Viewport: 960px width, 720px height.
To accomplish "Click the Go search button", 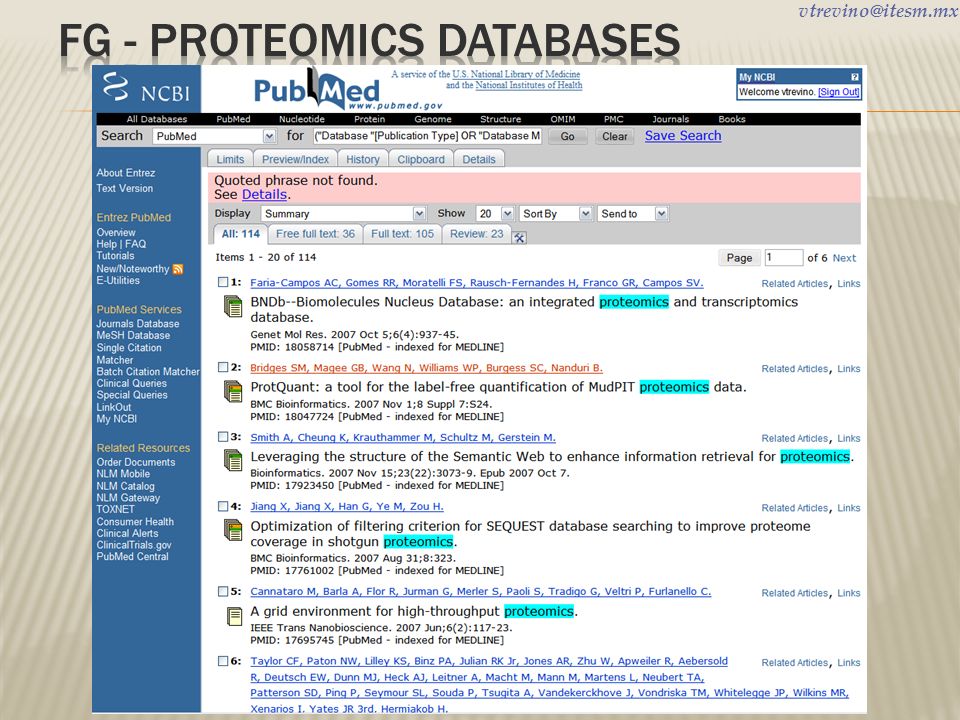I will tap(568, 137).
